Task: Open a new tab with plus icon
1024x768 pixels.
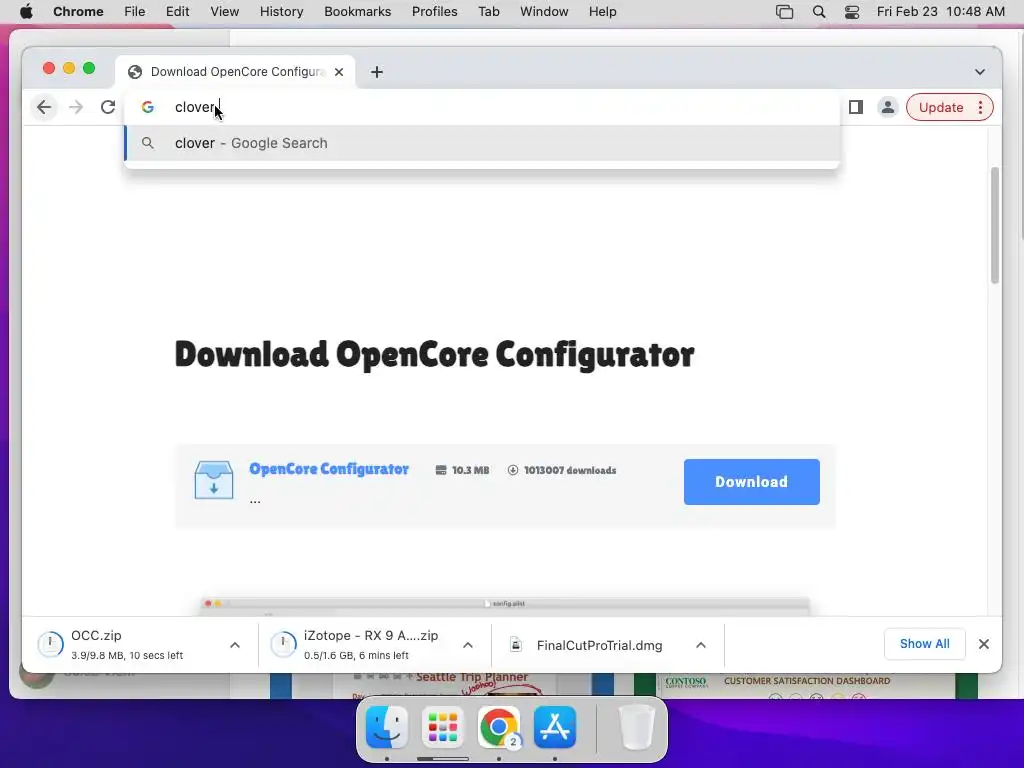Action: tap(377, 72)
